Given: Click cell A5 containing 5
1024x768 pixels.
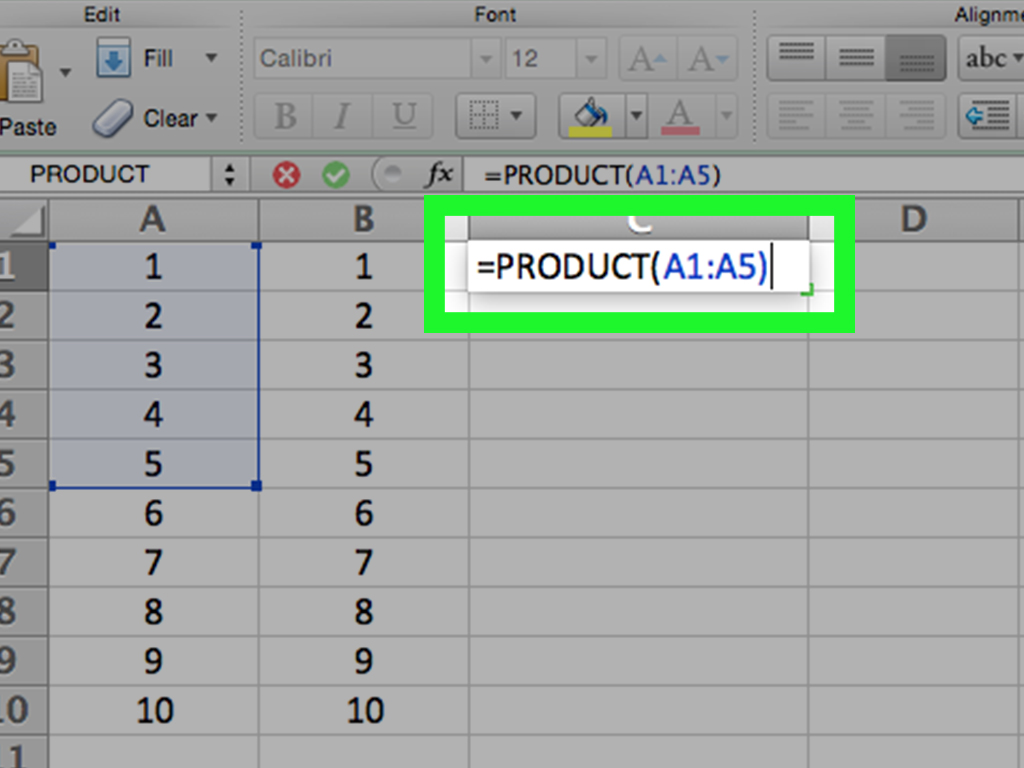Looking at the screenshot, I should click(153, 464).
